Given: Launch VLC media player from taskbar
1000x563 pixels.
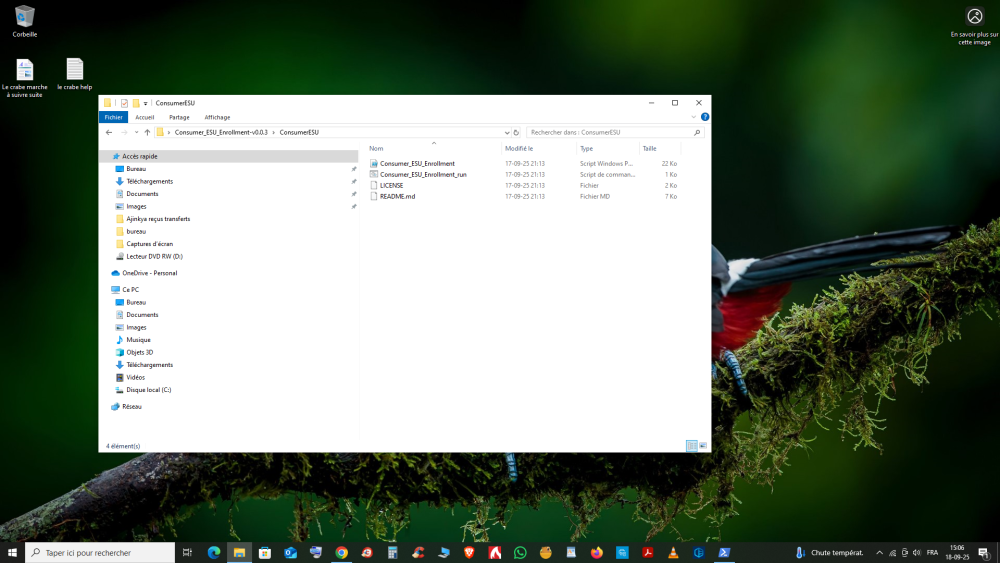Looking at the screenshot, I should (673, 552).
